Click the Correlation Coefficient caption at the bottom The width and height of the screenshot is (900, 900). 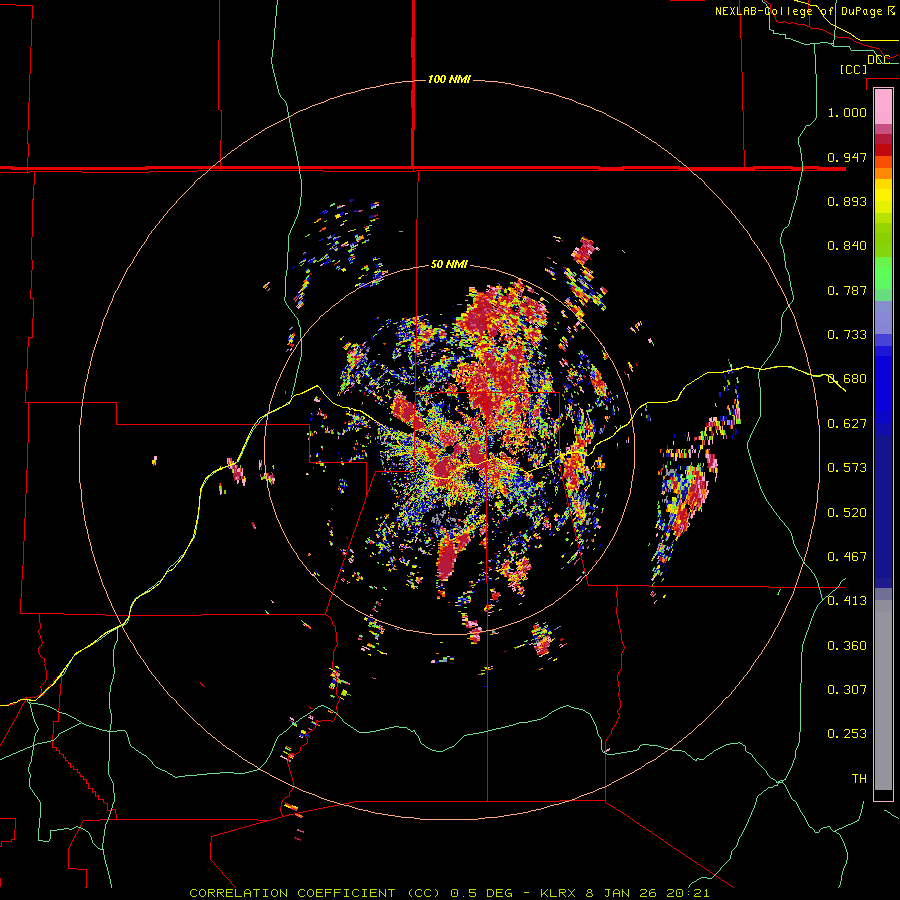pos(449,893)
